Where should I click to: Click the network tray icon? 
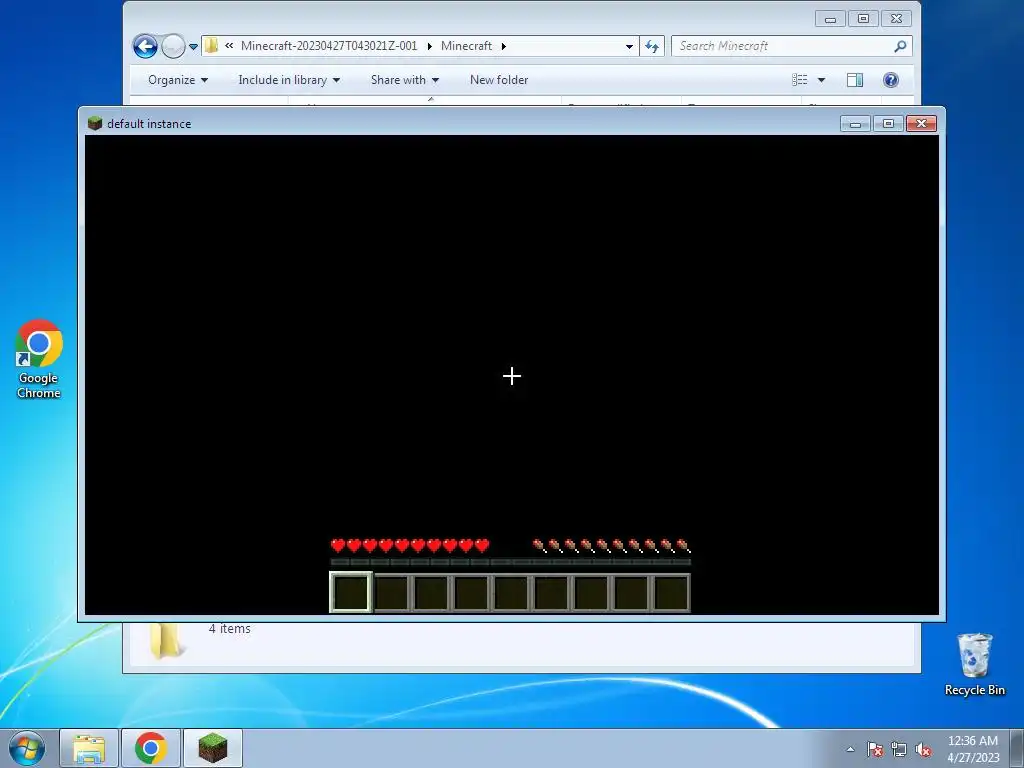[x=899, y=749]
